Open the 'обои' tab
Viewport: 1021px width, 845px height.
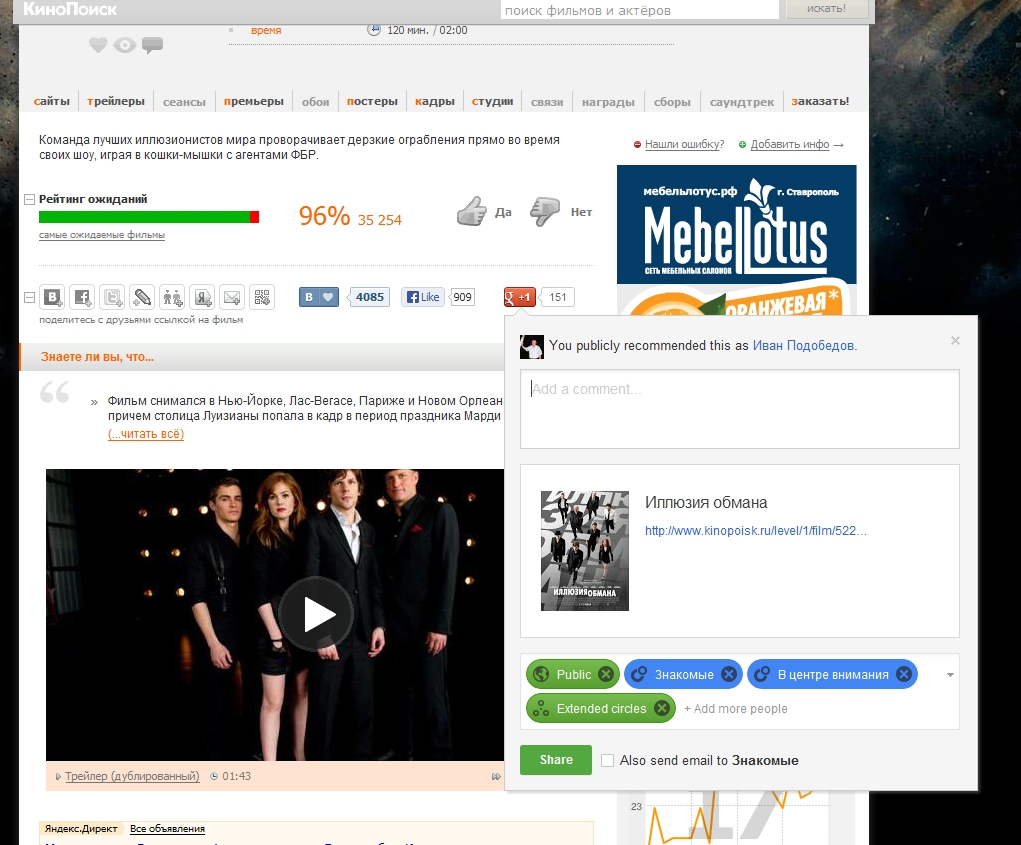point(316,102)
